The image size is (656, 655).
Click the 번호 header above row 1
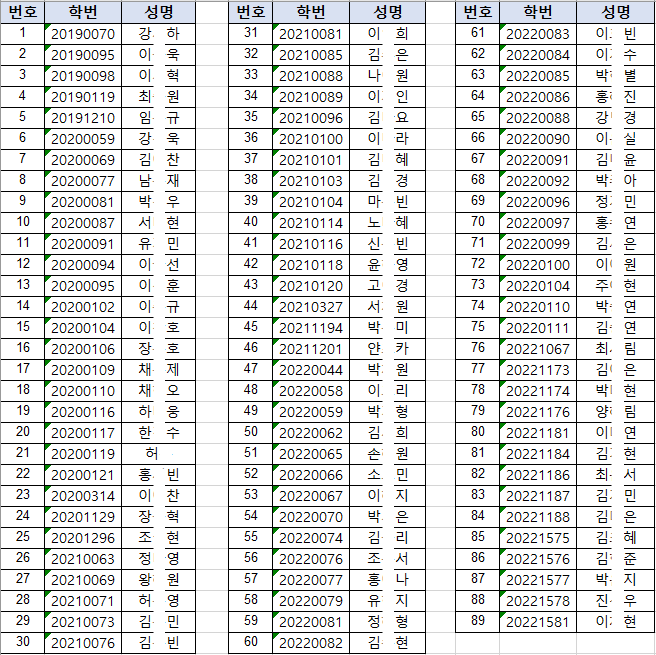23,12
